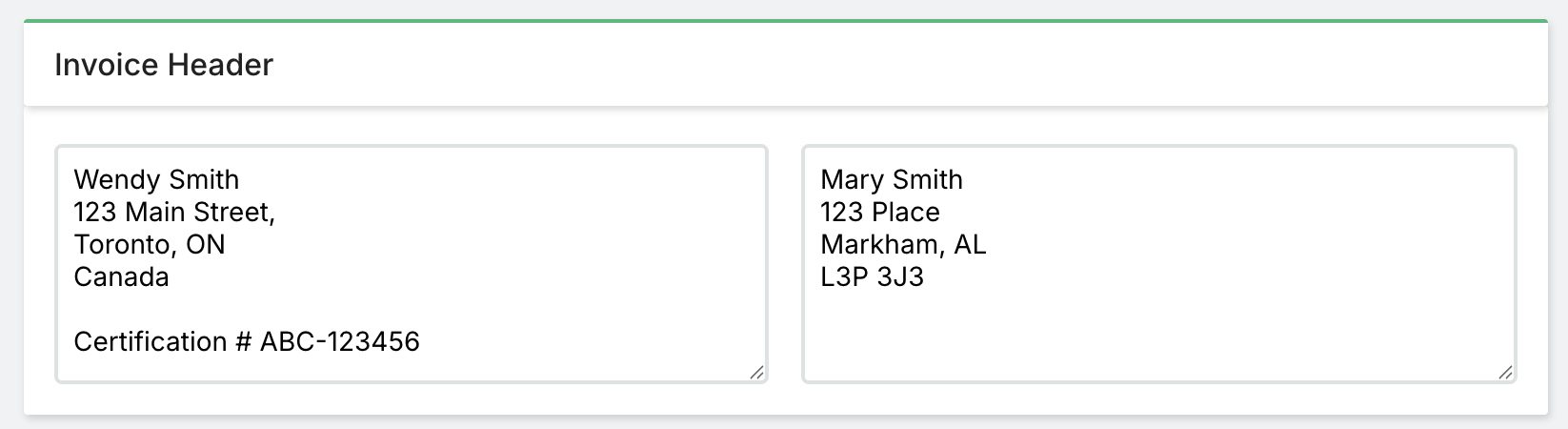
Task: Click the "123 Main Street," address line
Action: [174, 213]
